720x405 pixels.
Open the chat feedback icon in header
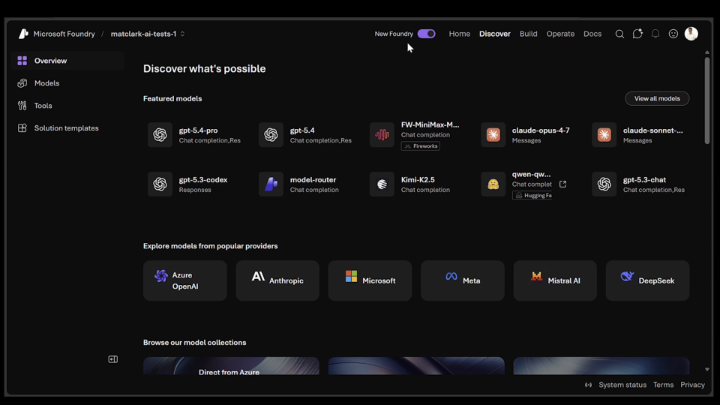click(637, 34)
